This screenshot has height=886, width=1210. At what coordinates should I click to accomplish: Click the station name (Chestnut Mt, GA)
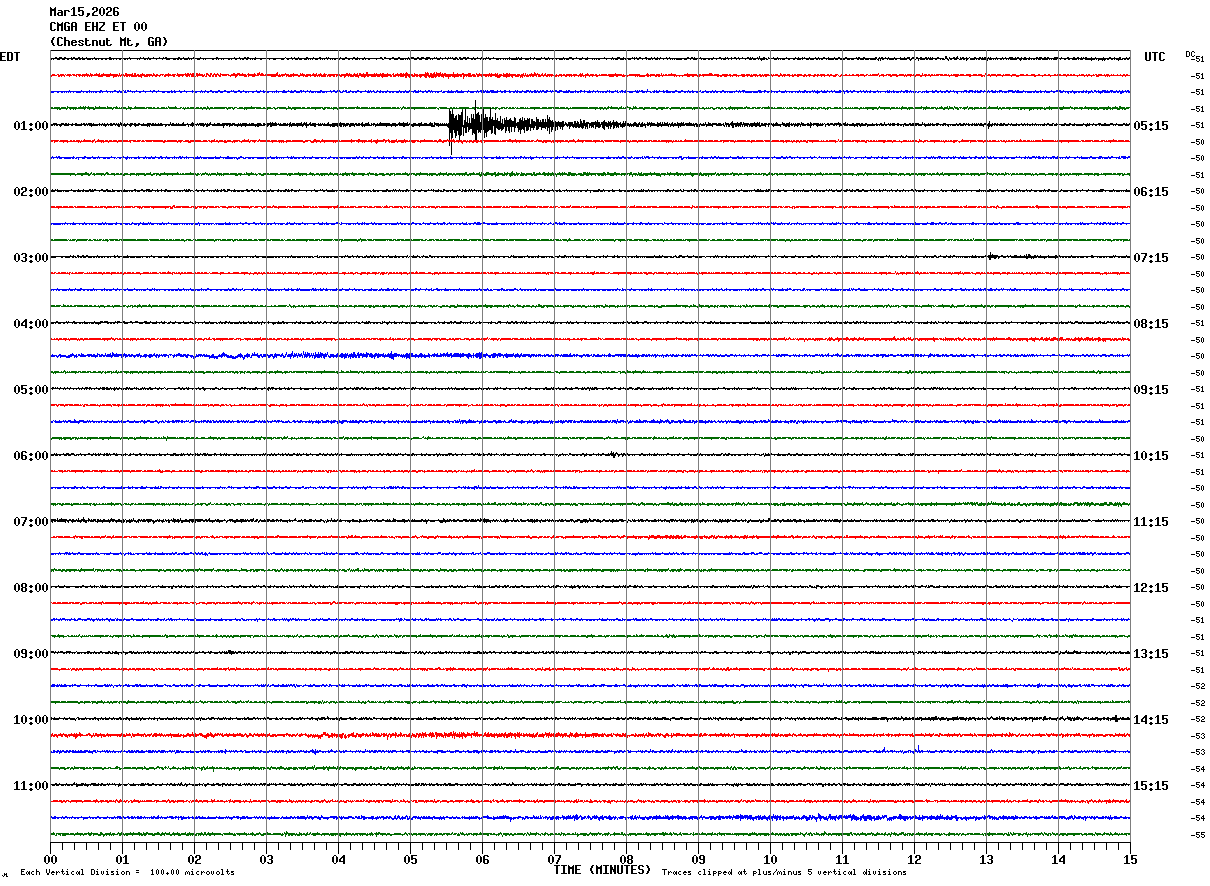point(109,42)
